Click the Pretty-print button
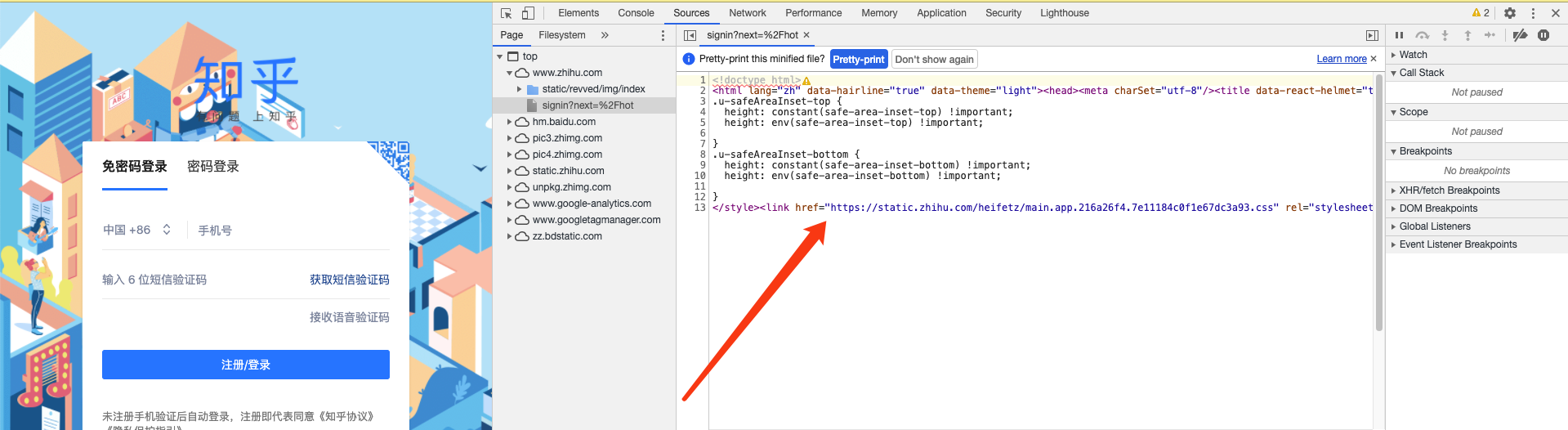 coord(859,59)
